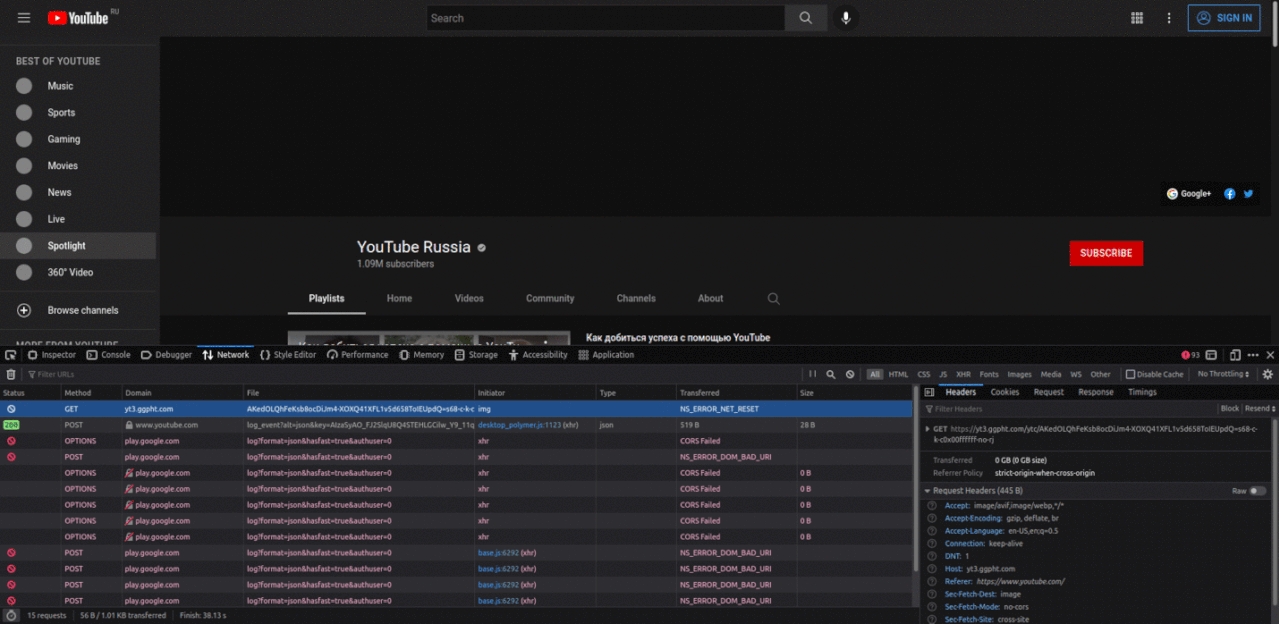1280x624 pixels.
Task: Focus the YouTube Search input field
Action: tap(606, 18)
